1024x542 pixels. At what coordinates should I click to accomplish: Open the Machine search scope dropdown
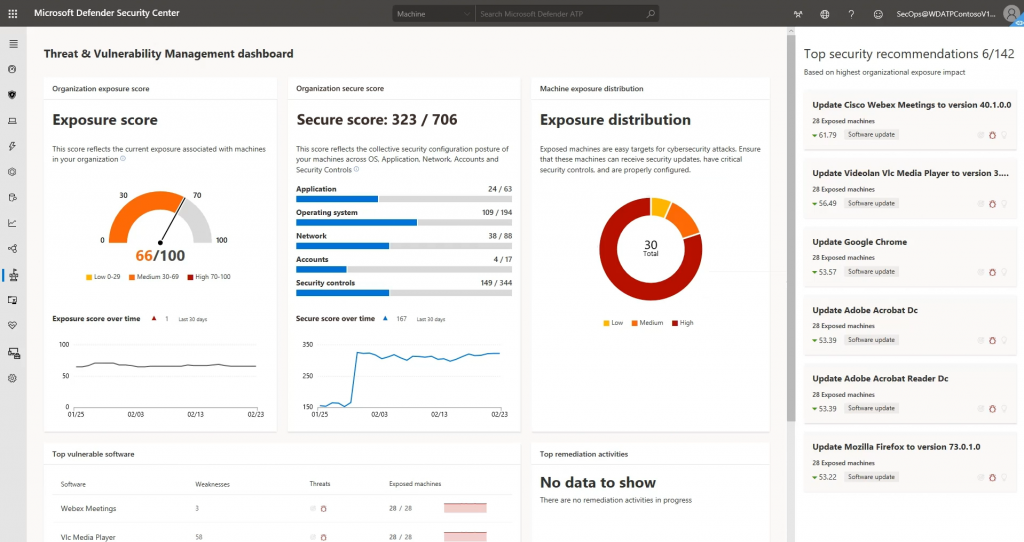click(x=434, y=14)
